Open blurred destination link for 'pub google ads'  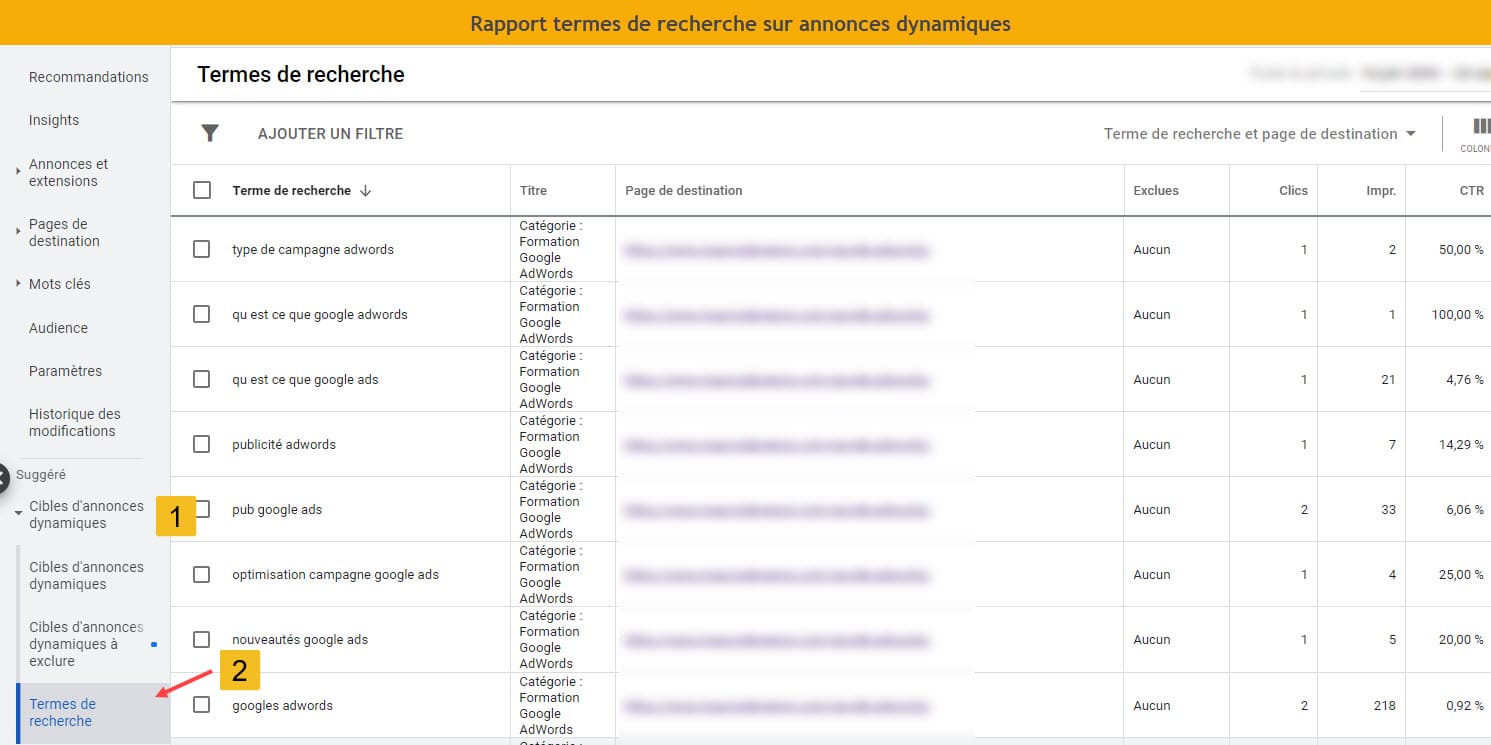(x=777, y=510)
